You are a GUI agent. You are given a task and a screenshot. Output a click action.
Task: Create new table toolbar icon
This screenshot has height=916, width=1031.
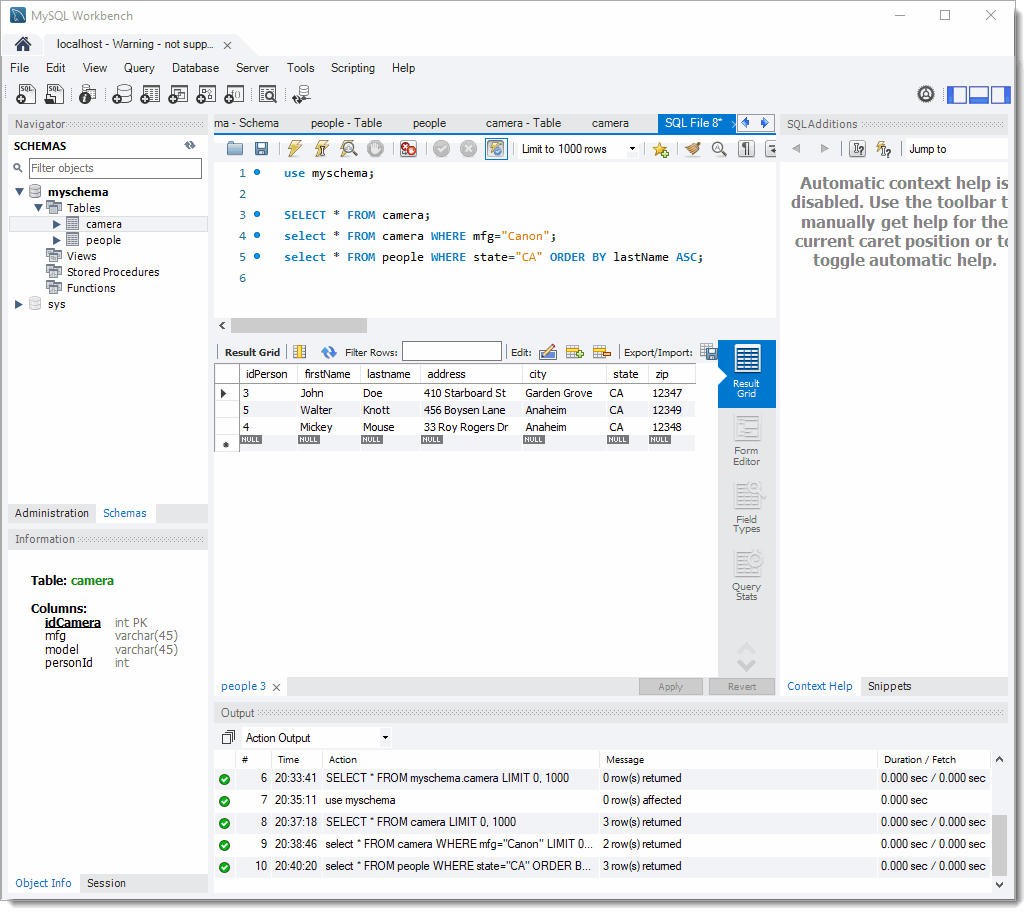(x=150, y=94)
